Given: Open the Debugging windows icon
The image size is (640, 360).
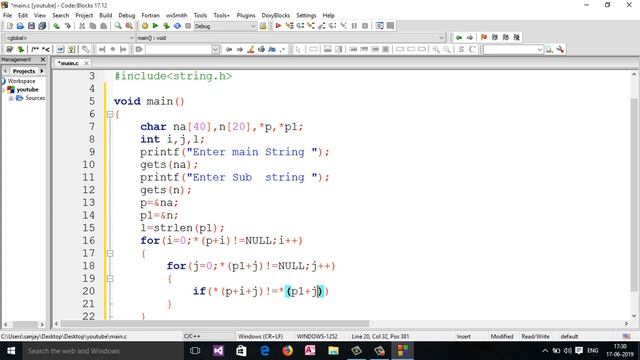Looking at the screenshot, I should (x=380, y=26).
